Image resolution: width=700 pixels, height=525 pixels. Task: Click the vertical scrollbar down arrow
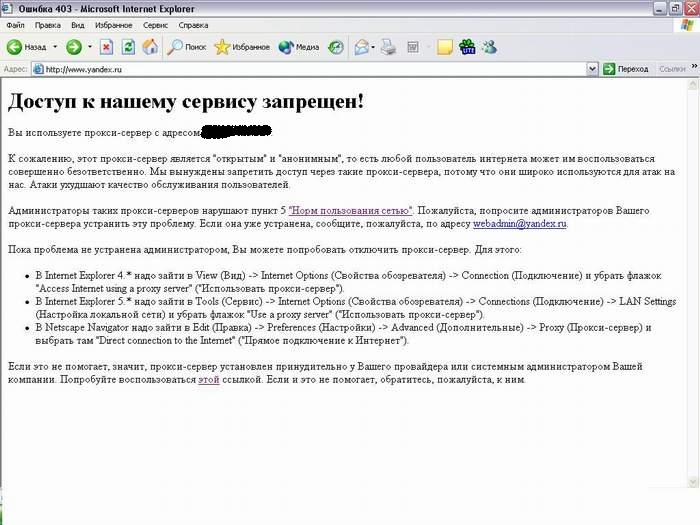click(693, 482)
